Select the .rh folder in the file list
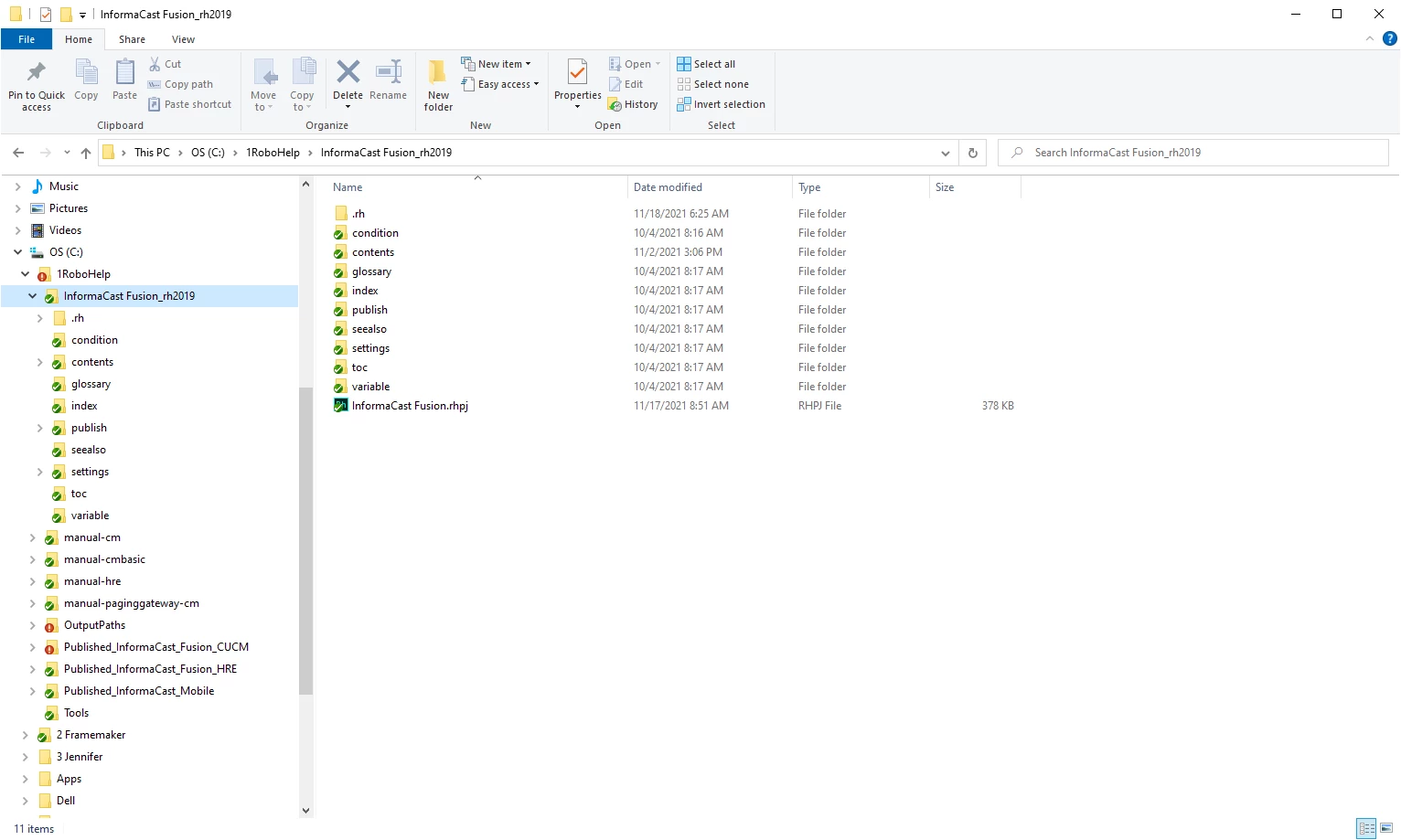 358,214
